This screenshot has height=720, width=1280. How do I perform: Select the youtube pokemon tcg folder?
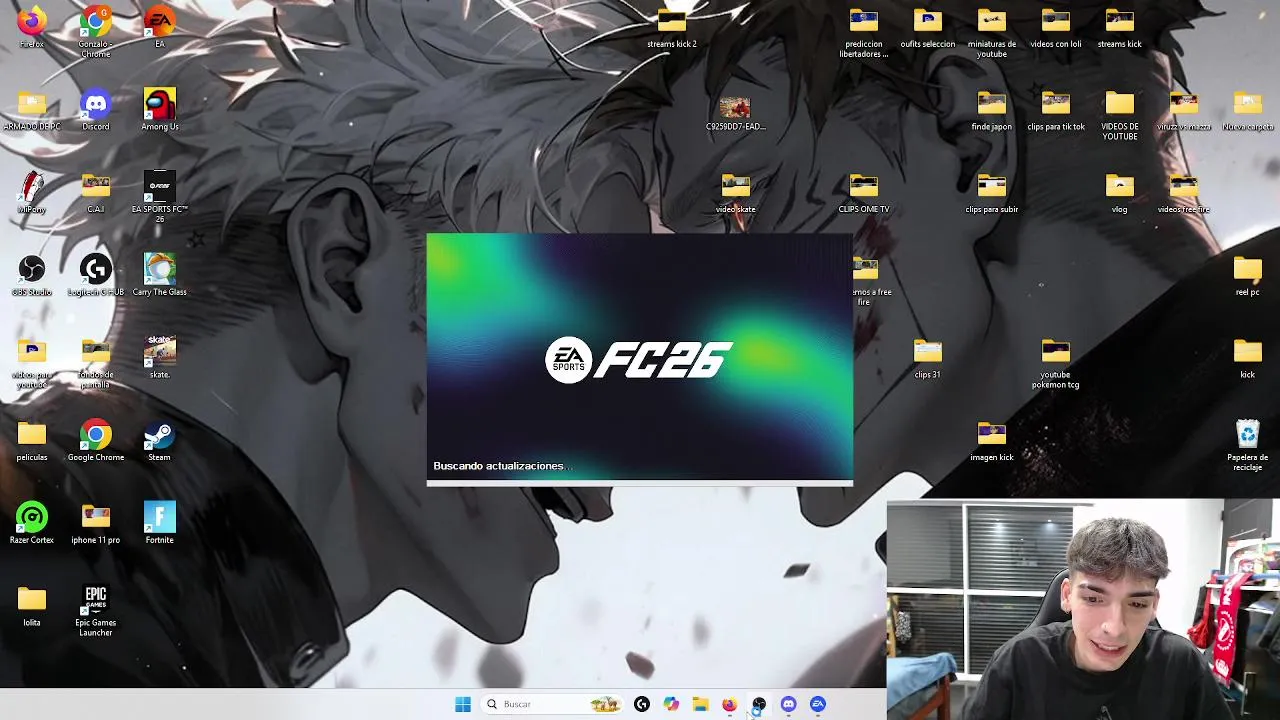(x=1056, y=363)
